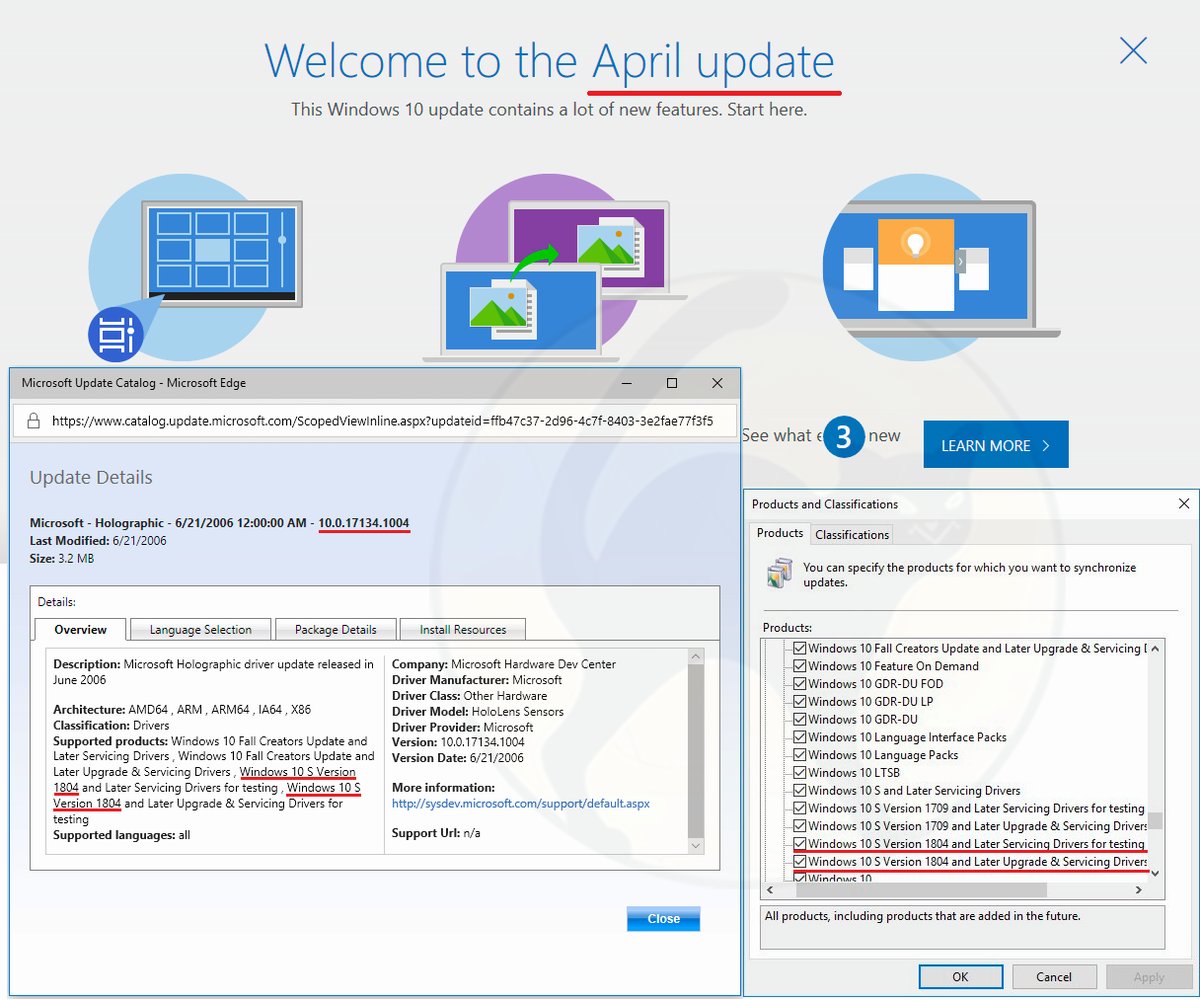Click the lock icon in the address bar
The width and height of the screenshot is (1200, 1000).
coord(33,421)
